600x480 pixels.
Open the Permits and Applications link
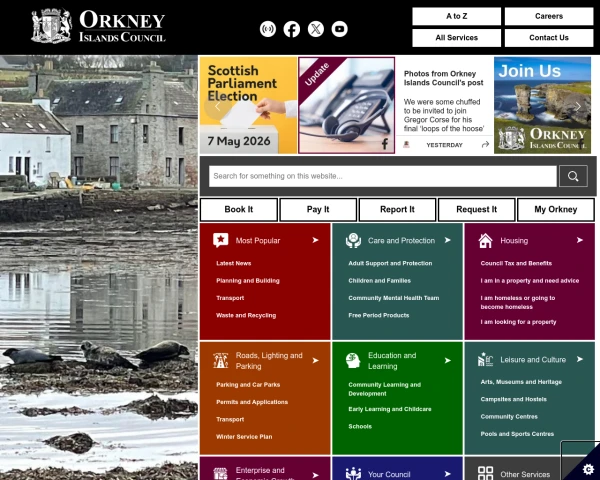[x=252, y=402]
